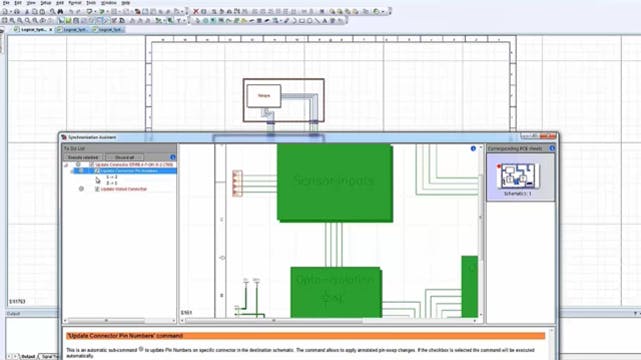This screenshot has width=641, height=360.
Task: Click the Sensors block in main canvas
Action: tap(264, 96)
